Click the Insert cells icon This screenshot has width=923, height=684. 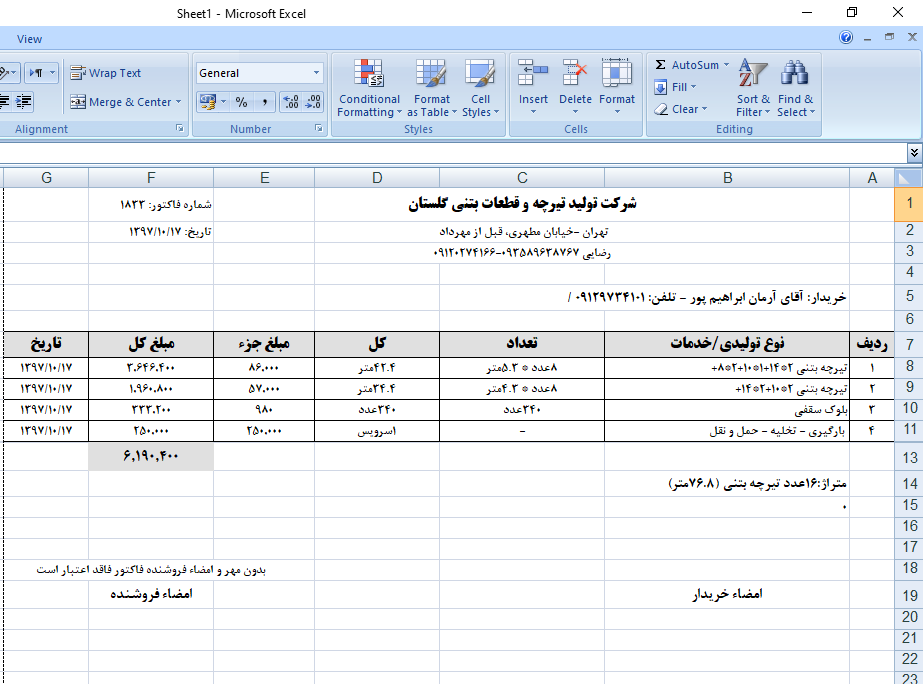[533, 74]
